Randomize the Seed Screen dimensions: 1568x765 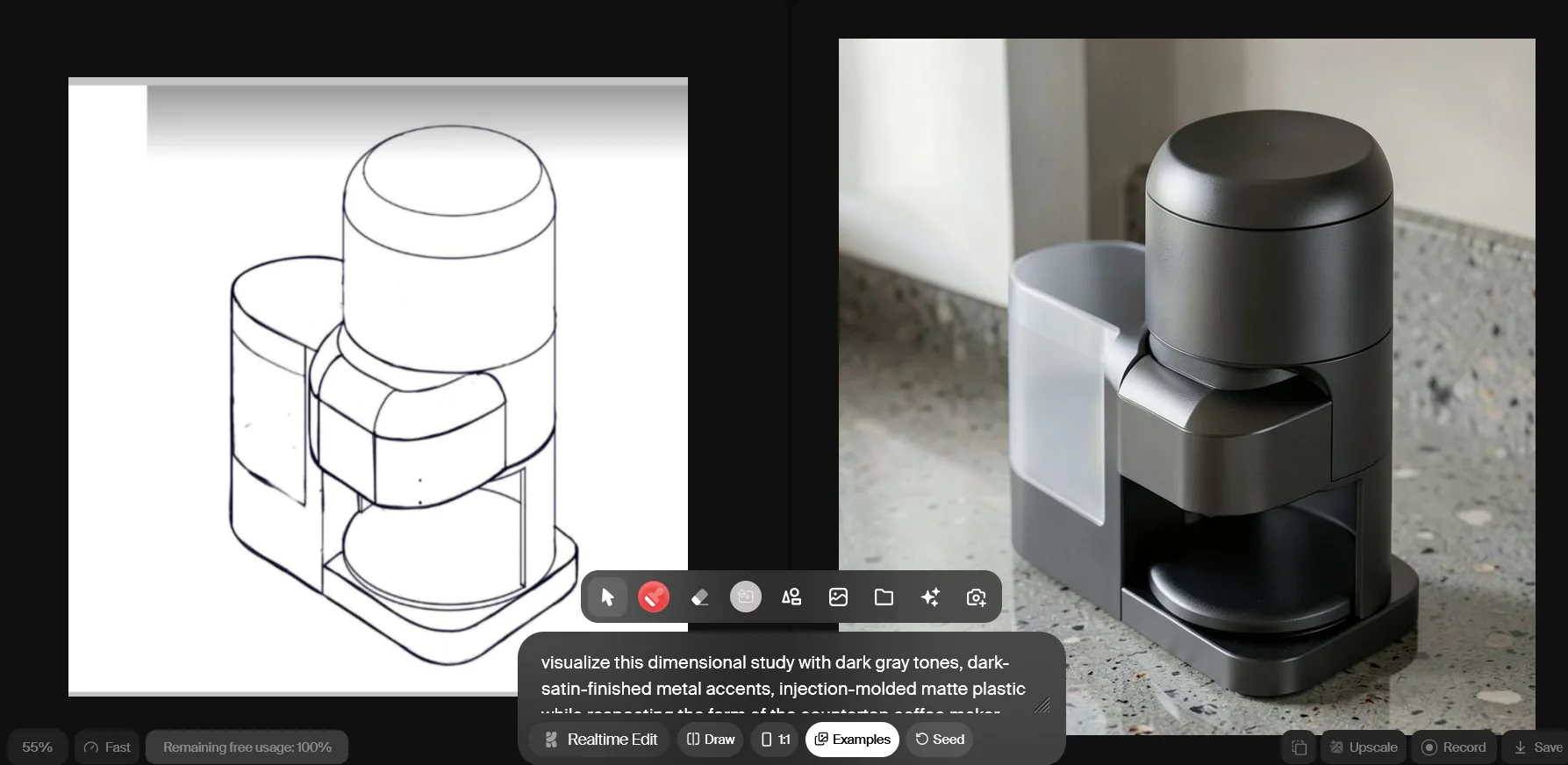click(939, 740)
